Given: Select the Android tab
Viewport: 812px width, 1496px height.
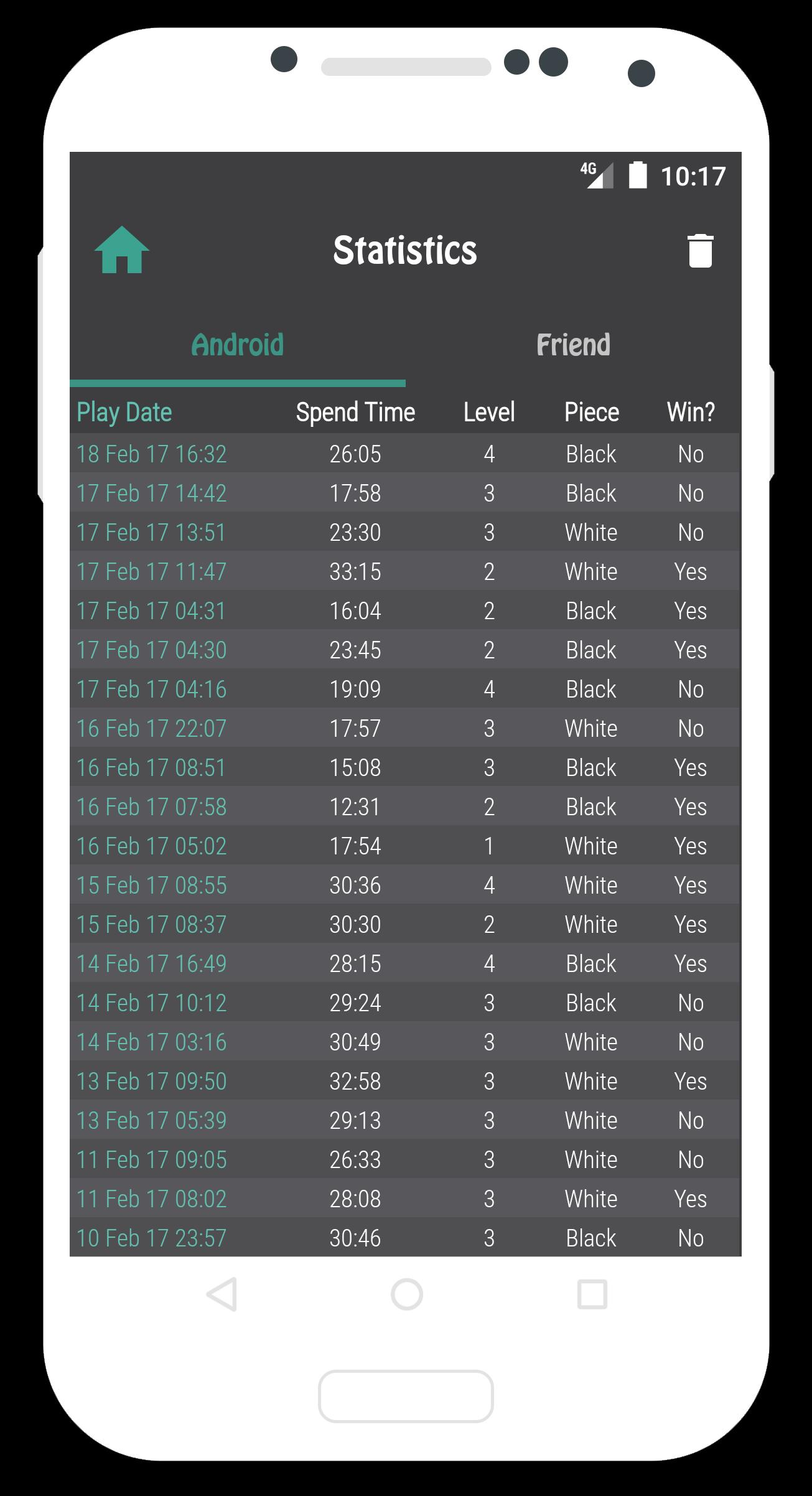Looking at the screenshot, I should (238, 345).
